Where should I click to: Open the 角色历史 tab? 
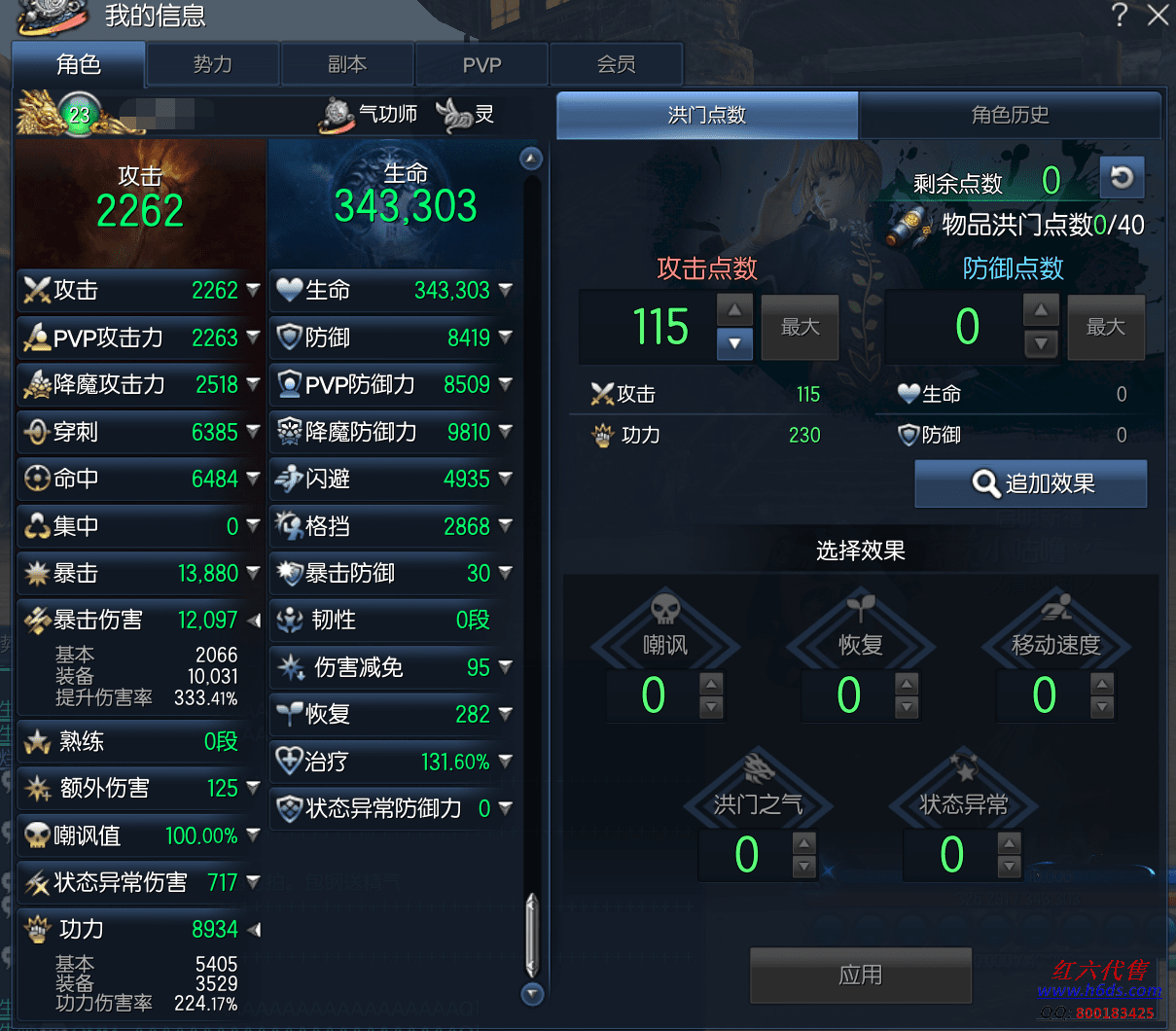click(x=1010, y=115)
